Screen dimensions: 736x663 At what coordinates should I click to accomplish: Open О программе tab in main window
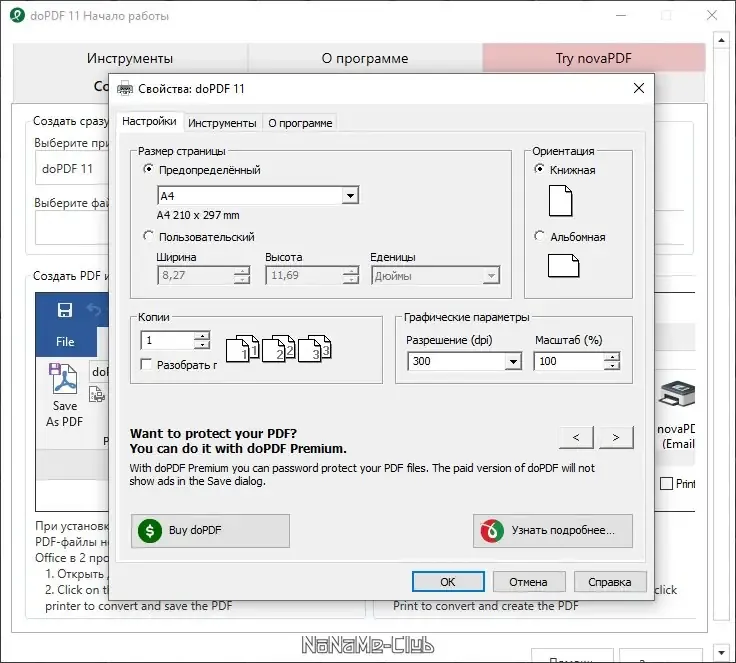tap(365, 58)
